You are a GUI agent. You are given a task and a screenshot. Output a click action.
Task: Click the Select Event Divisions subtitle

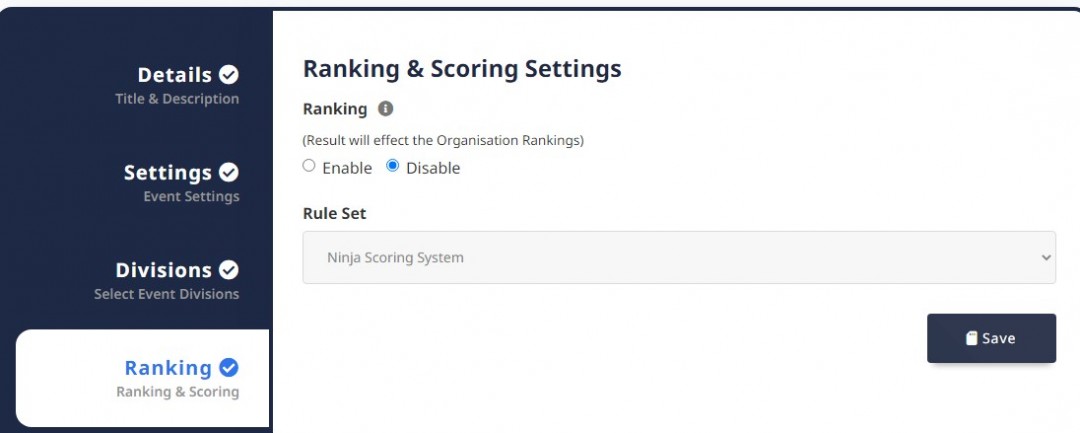[x=167, y=295]
